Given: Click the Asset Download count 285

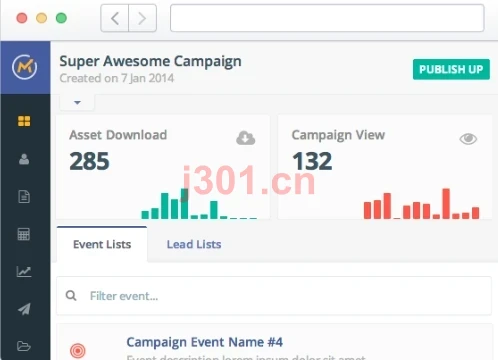Looking at the screenshot, I should point(89,161).
